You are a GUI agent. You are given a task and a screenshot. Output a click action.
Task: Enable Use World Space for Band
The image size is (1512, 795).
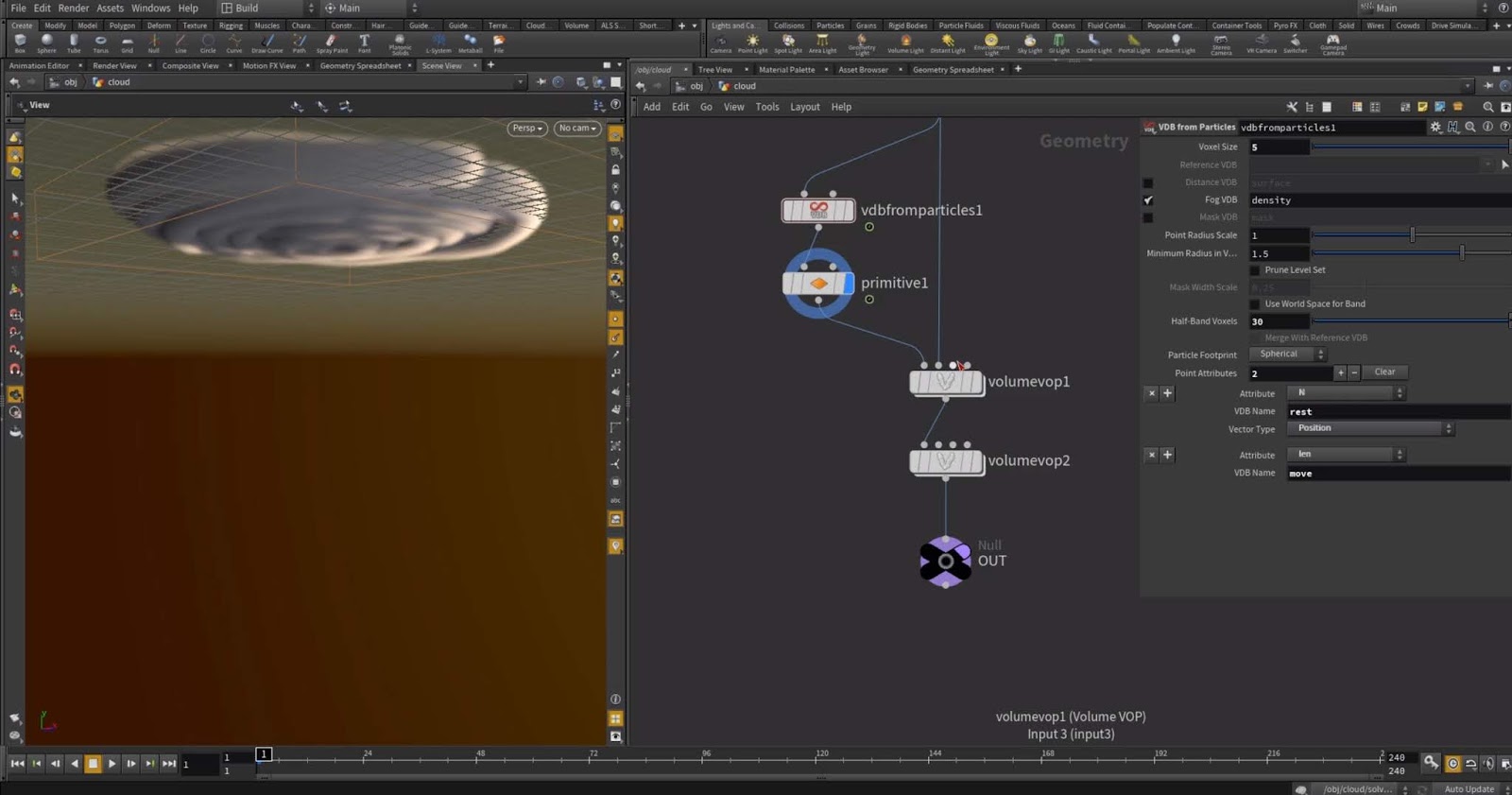[1255, 304]
